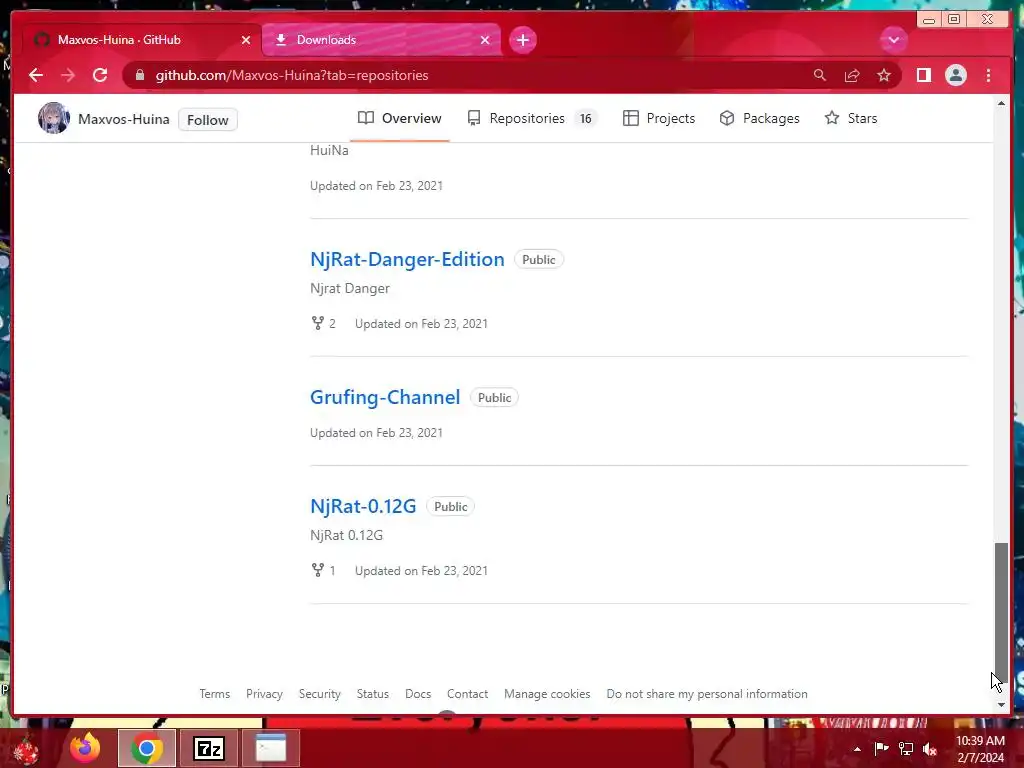
Task: Click the fork count of NjRat-0.12G
Action: 324,570
